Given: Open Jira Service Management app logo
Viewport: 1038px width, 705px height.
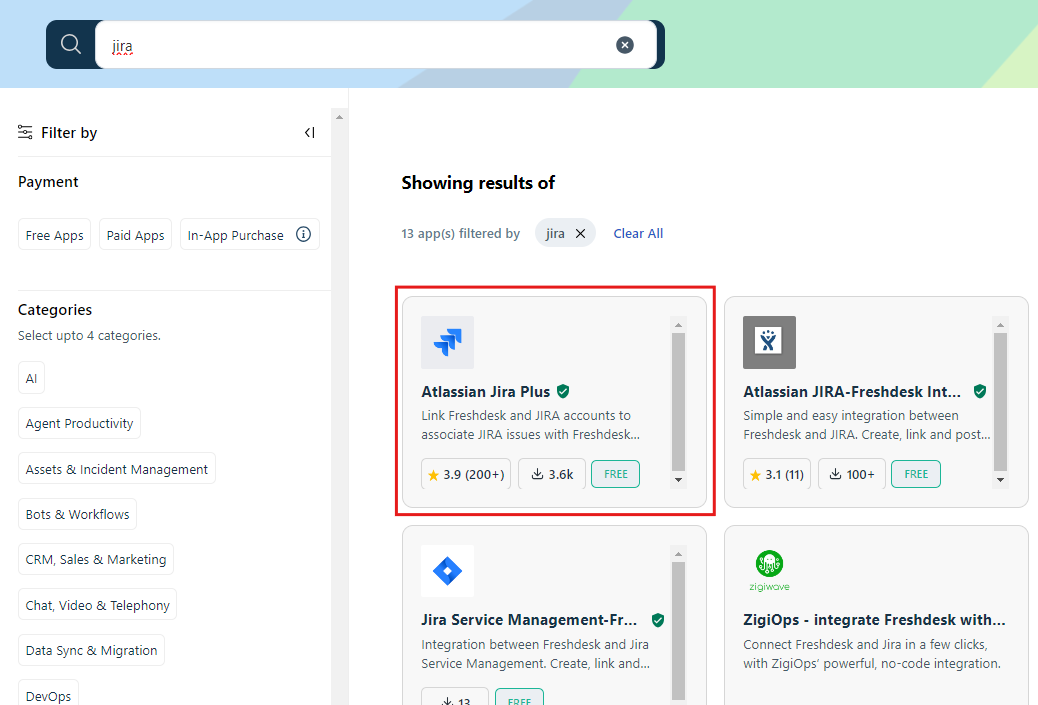Looking at the screenshot, I should 448,571.
